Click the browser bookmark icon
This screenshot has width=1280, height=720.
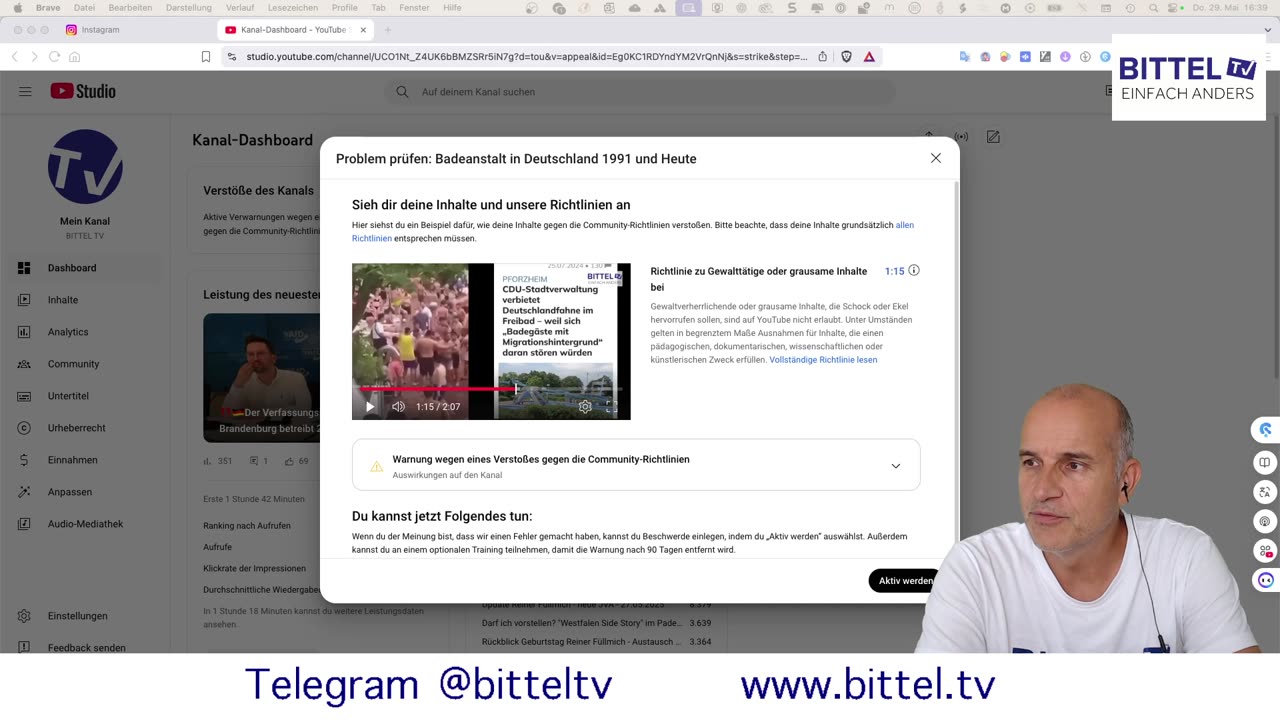(x=206, y=57)
